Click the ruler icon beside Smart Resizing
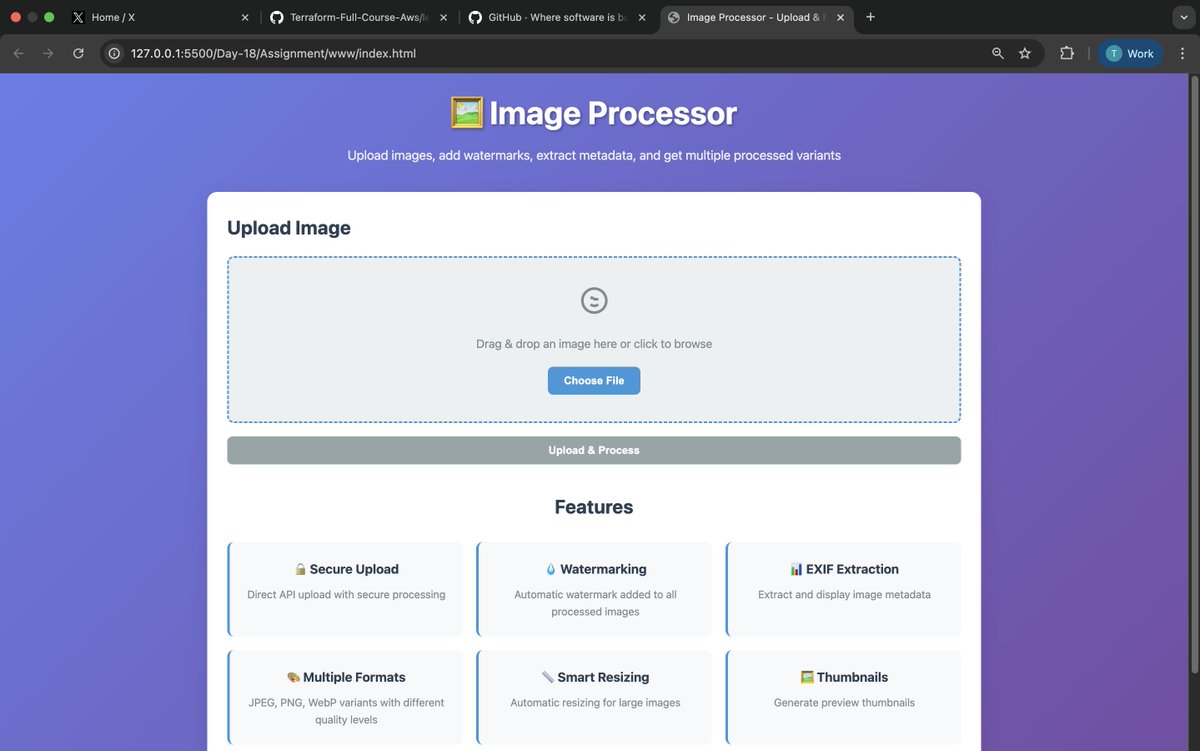Image resolution: width=1200 pixels, height=751 pixels. point(548,677)
